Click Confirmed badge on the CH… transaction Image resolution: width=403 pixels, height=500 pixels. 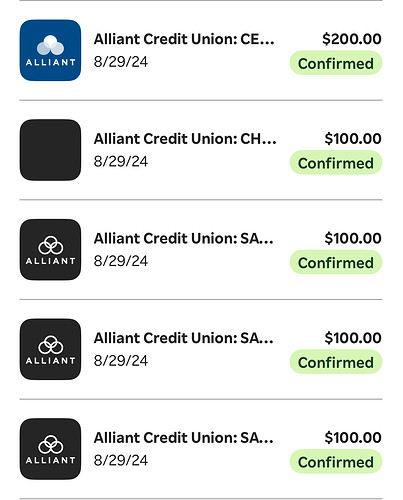(x=336, y=163)
